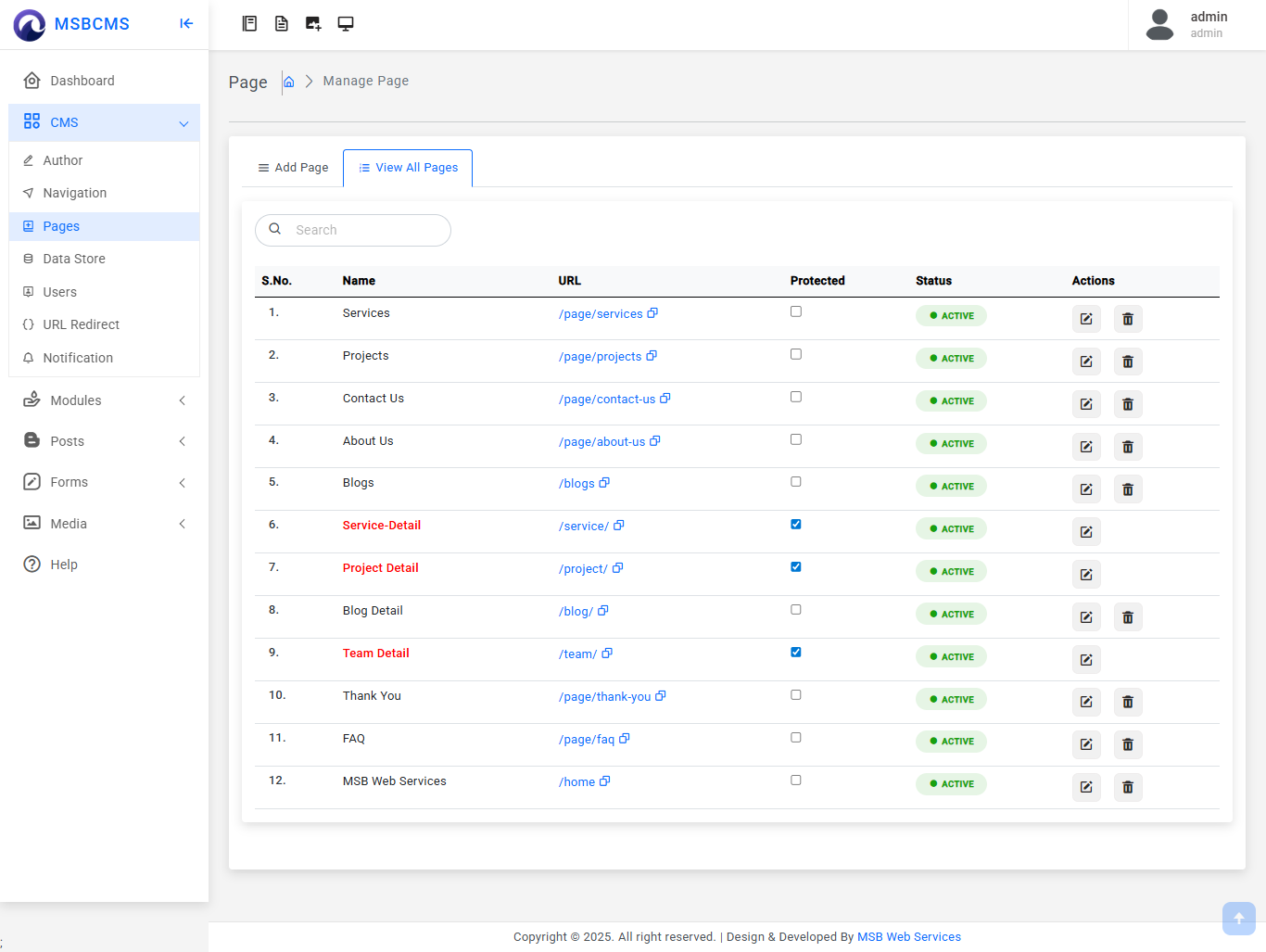Switch to the Add Page tab
Image resolution: width=1266 pixels, height=952 pixels.
click(293, 168)
